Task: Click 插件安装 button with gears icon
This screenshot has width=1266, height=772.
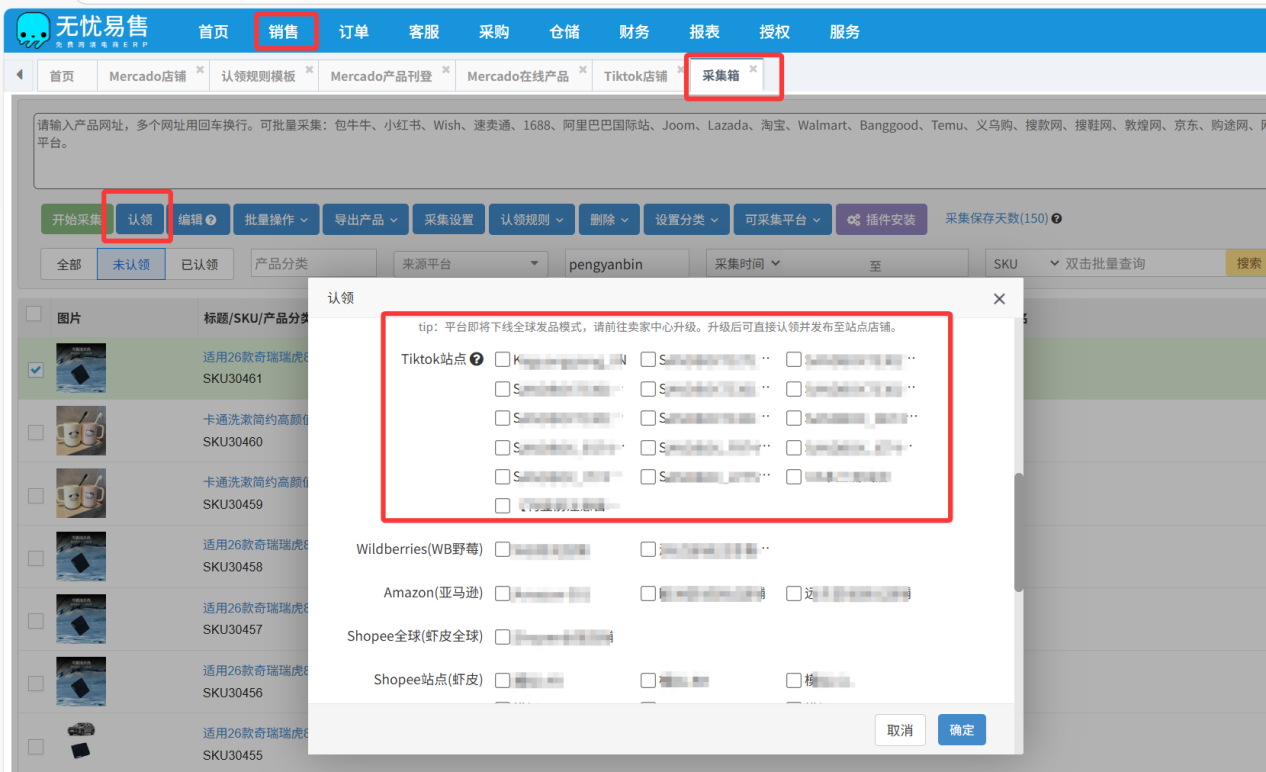Action: [881, 220]
